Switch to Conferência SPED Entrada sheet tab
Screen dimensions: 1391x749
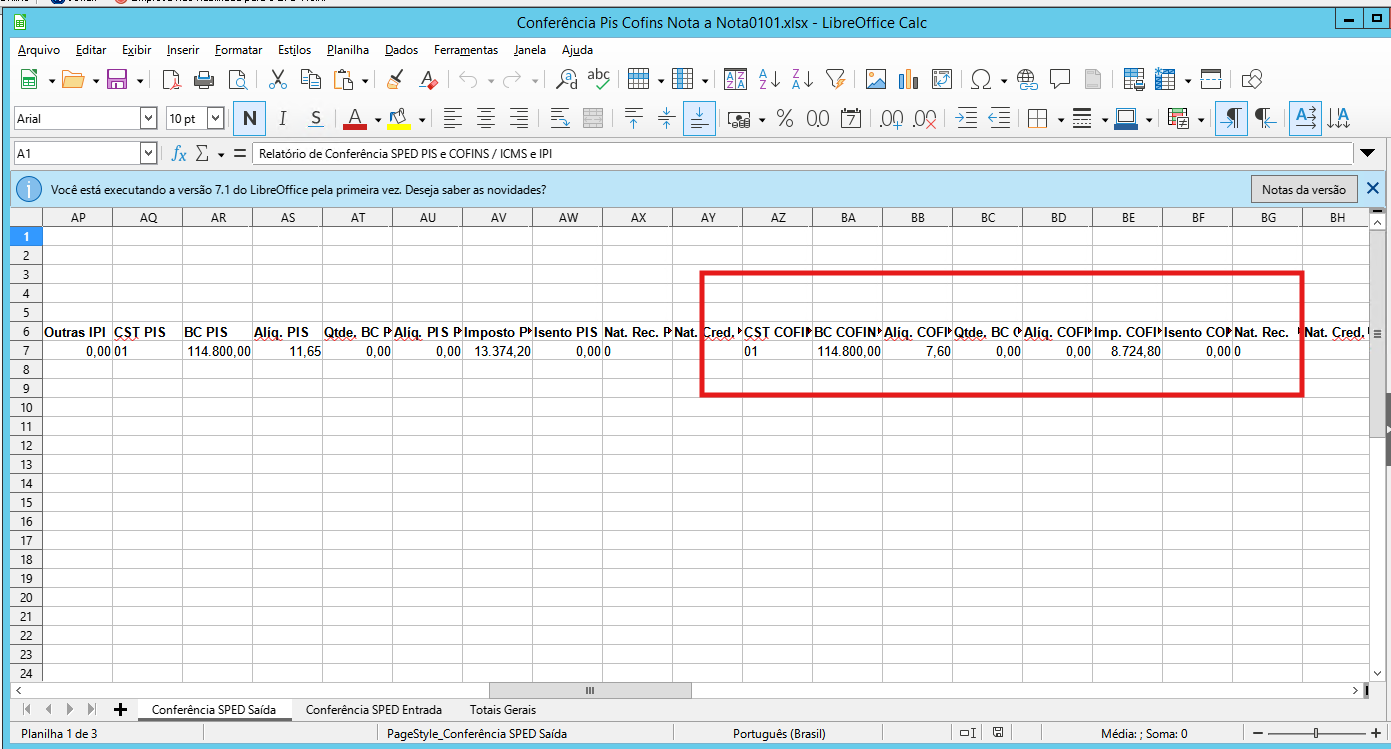374,710
